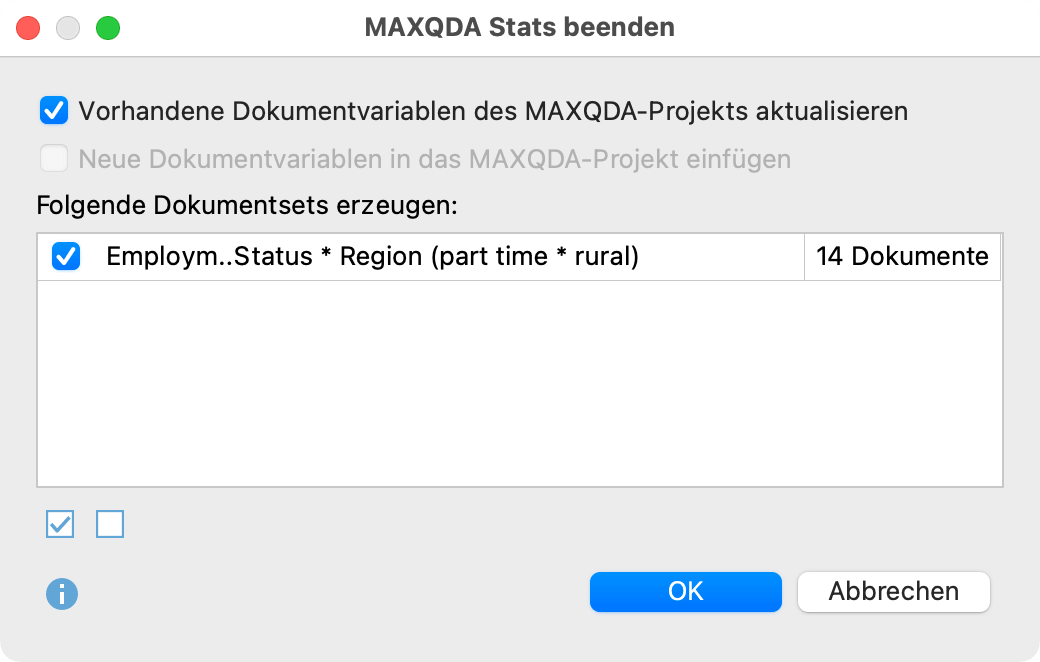The image size is (1040, 662).
Task: Click the green zoom traffic light
Action: [108, 28]
